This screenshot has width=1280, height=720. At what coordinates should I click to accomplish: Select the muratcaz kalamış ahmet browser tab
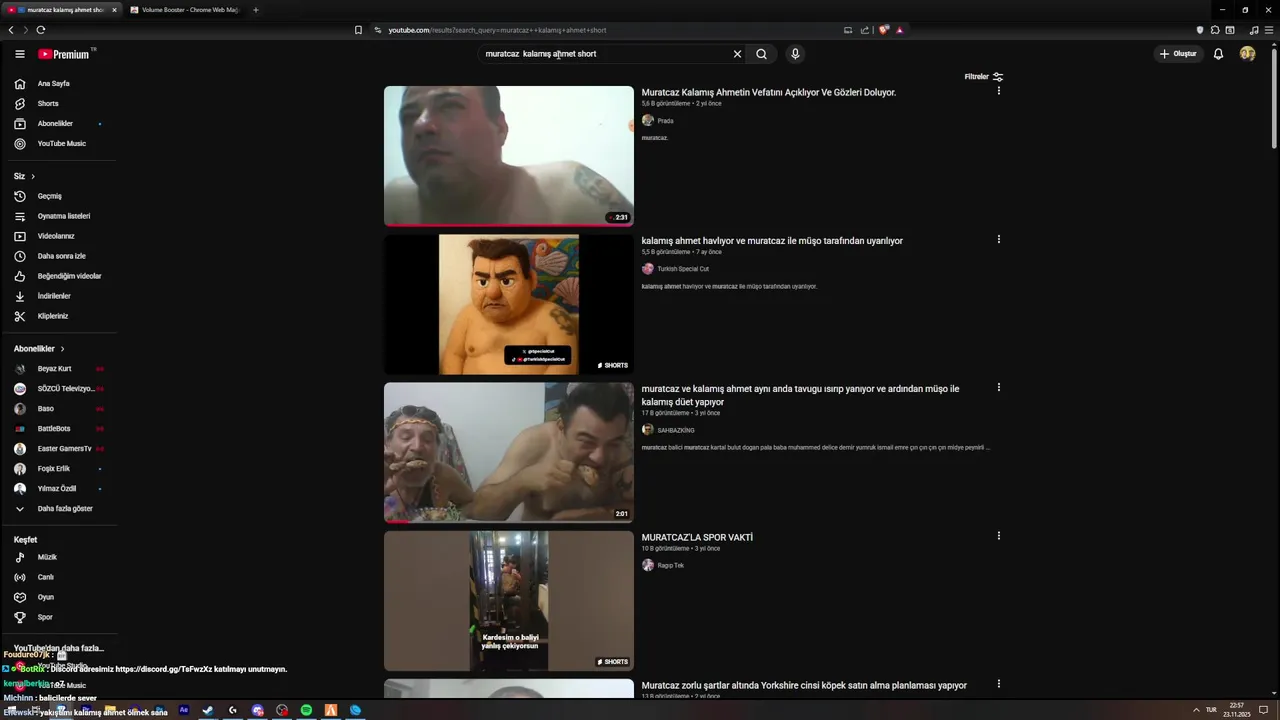point(60,10)
